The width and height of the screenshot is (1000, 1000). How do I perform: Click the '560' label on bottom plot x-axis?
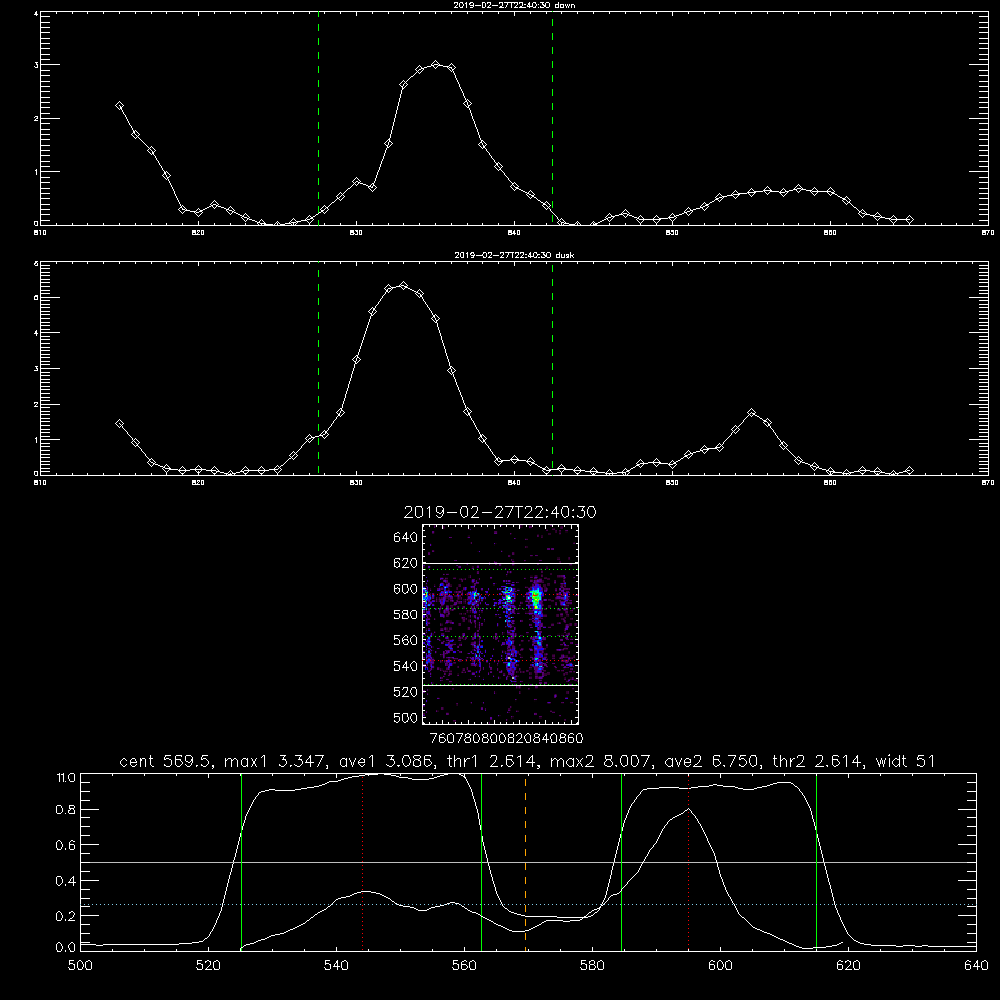[x=464, y=966]
